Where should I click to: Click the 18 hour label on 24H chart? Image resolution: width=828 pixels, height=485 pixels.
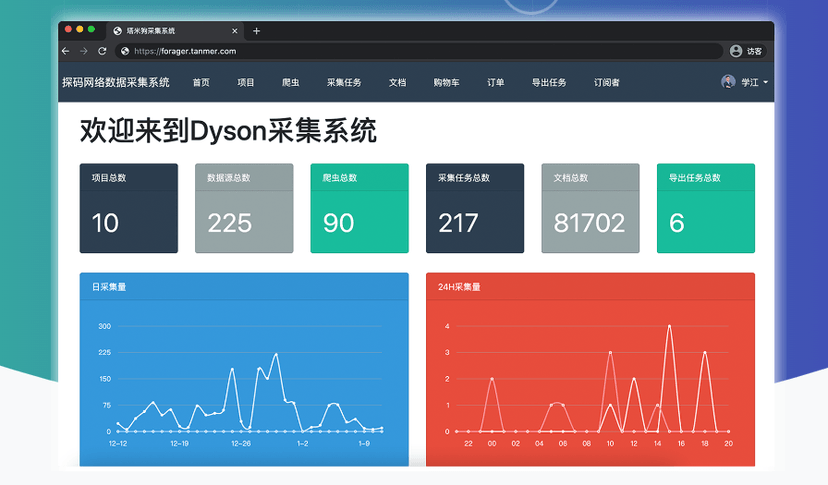tap(705, 444)
